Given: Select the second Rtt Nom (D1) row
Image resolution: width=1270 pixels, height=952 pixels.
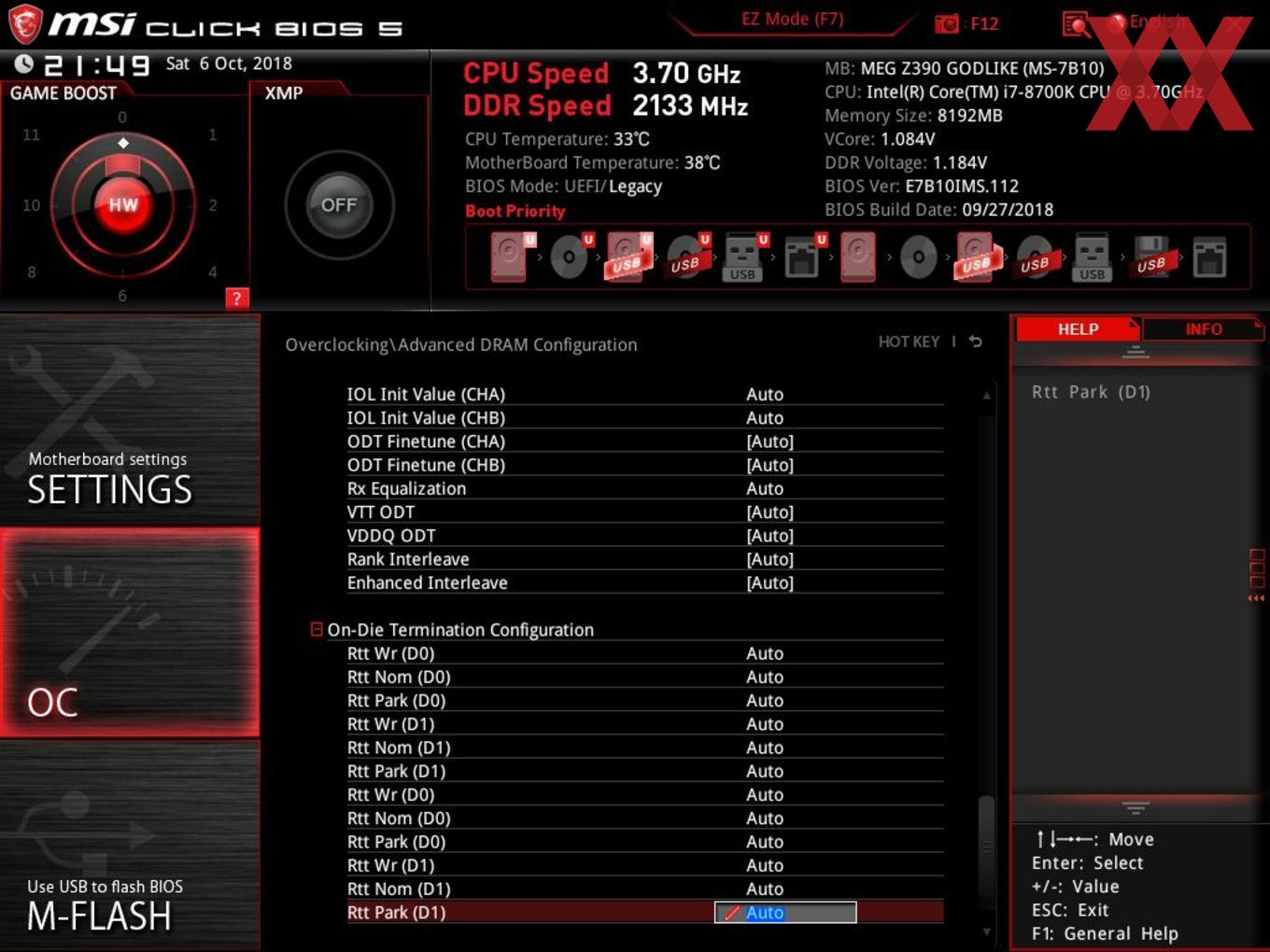Looking at the screenshot, I should [644, 889].
